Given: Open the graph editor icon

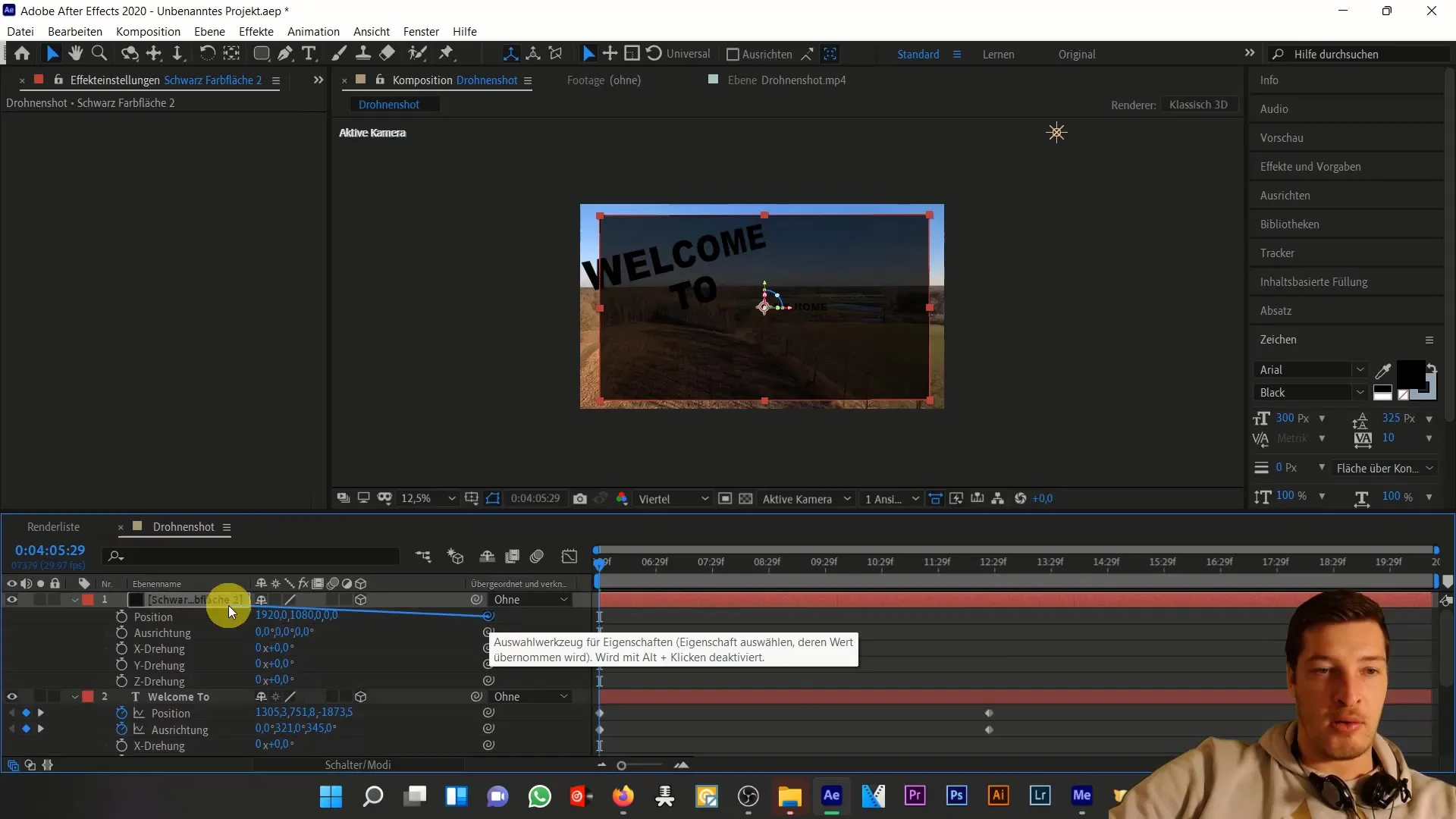Looking at the screenshot, I should pos(570,557).
